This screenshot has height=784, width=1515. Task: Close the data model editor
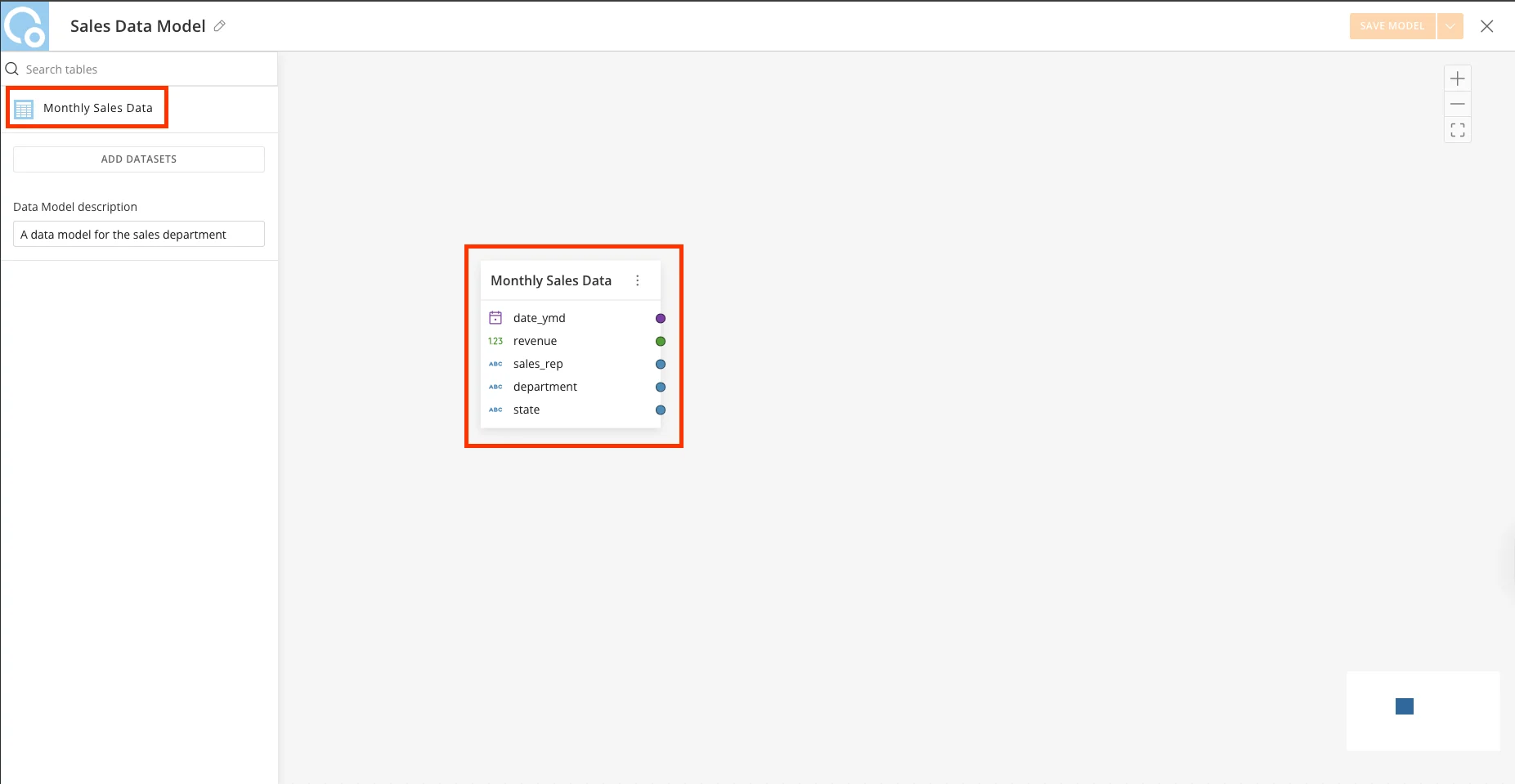coord(1487,26)
